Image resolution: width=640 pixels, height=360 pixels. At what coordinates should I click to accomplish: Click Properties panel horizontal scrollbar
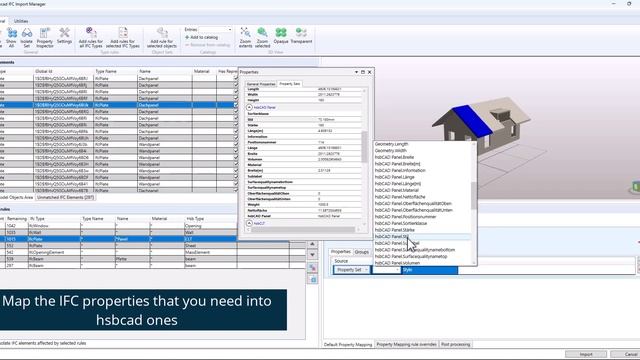click(304, 230)
